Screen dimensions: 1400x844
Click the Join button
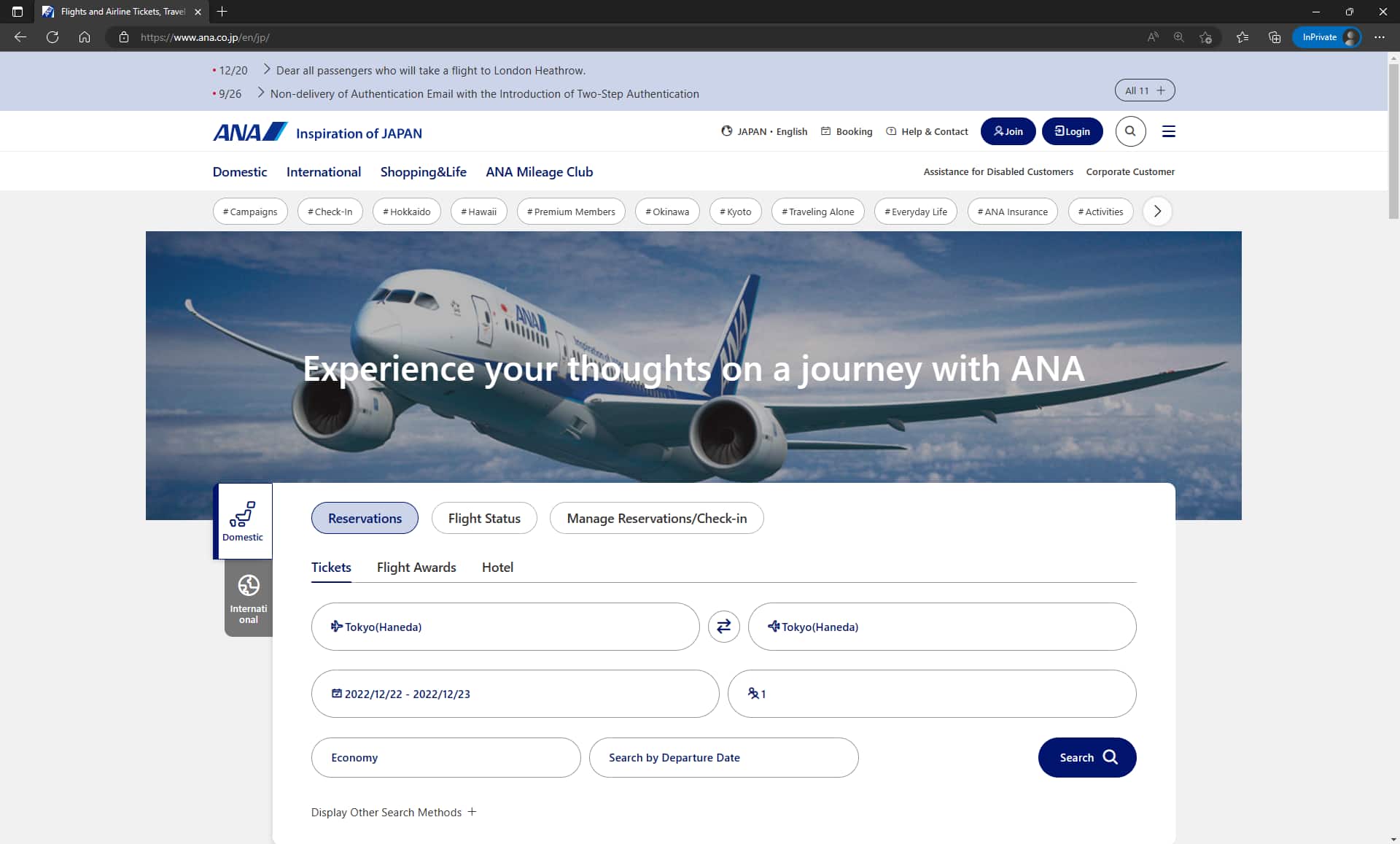pos(1008,131)
